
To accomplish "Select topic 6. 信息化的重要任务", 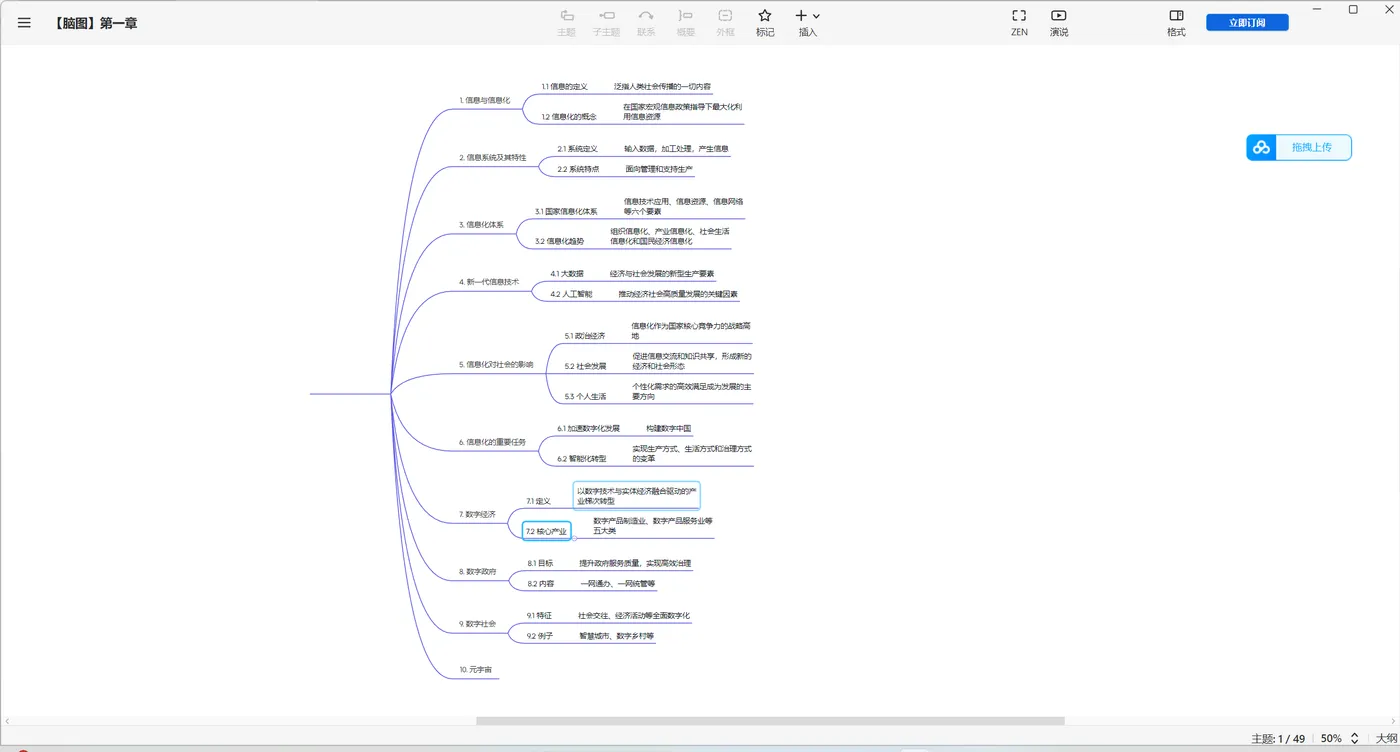I will click(492, 442).
